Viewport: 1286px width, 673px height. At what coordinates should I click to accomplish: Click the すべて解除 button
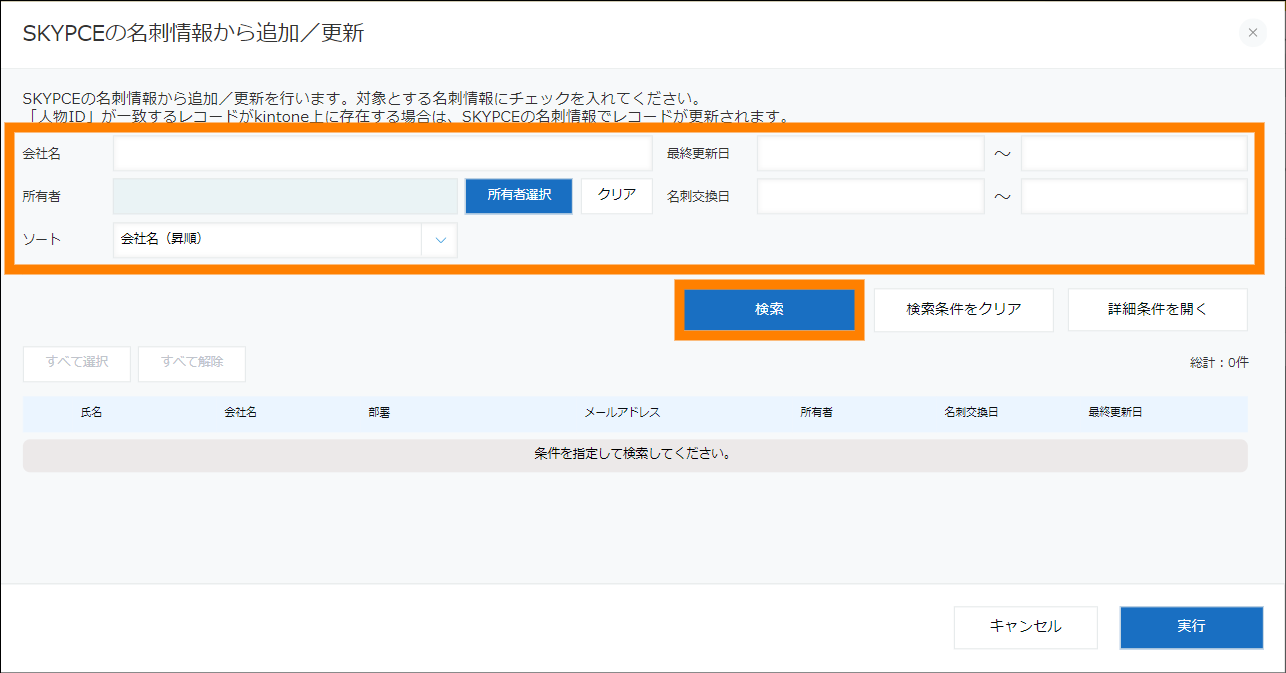(192, 363)
